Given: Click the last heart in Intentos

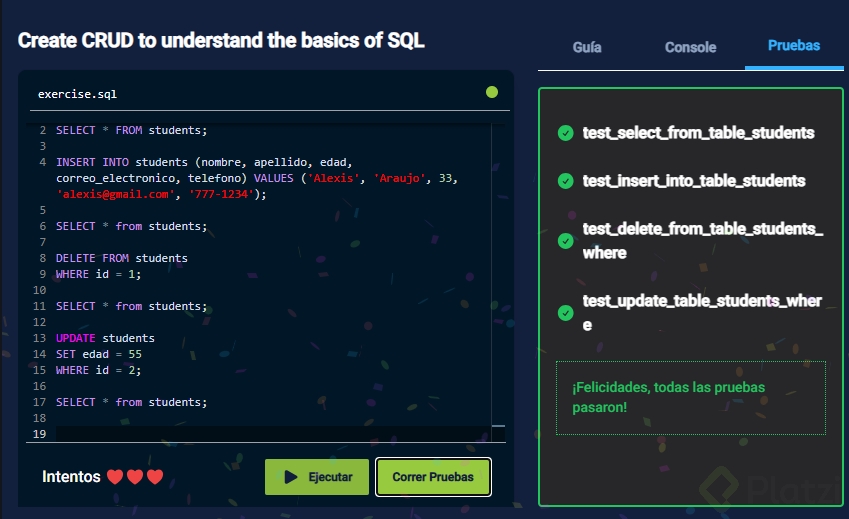Looking at the screenshot, I should [154, 477].
